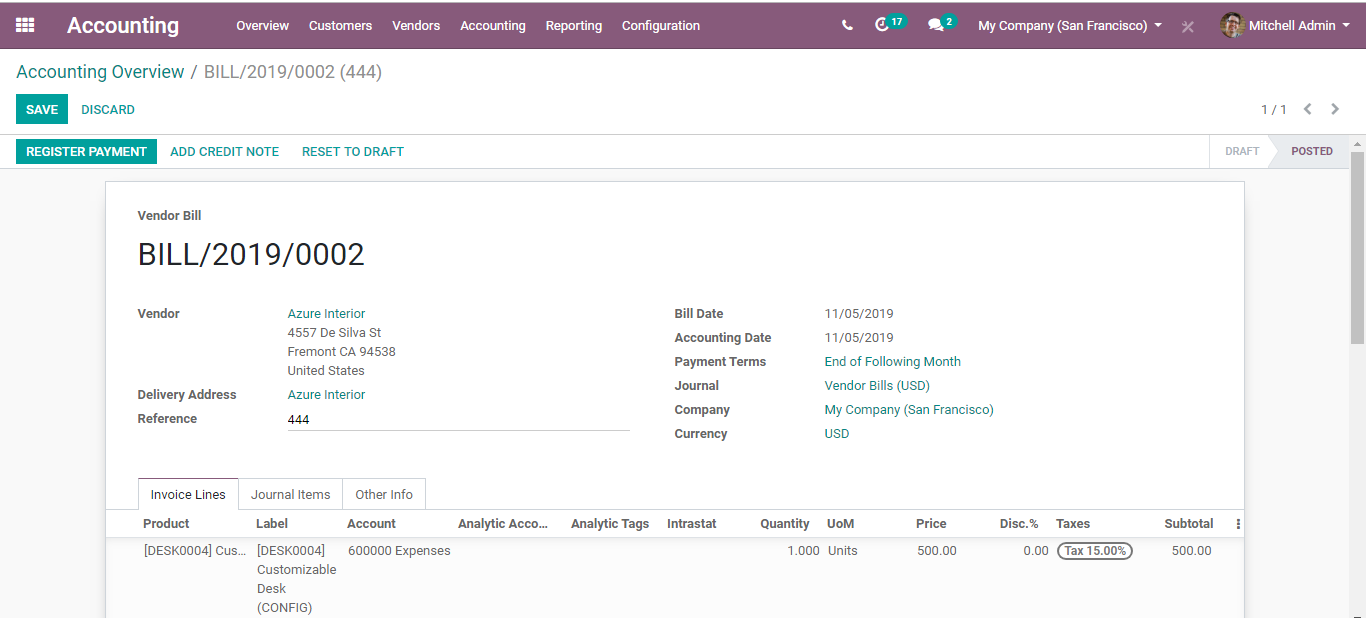Viewport: 1366px width, 618px height.
Task: Click the 1.000 quantity cell
Action: pos(803,551)
